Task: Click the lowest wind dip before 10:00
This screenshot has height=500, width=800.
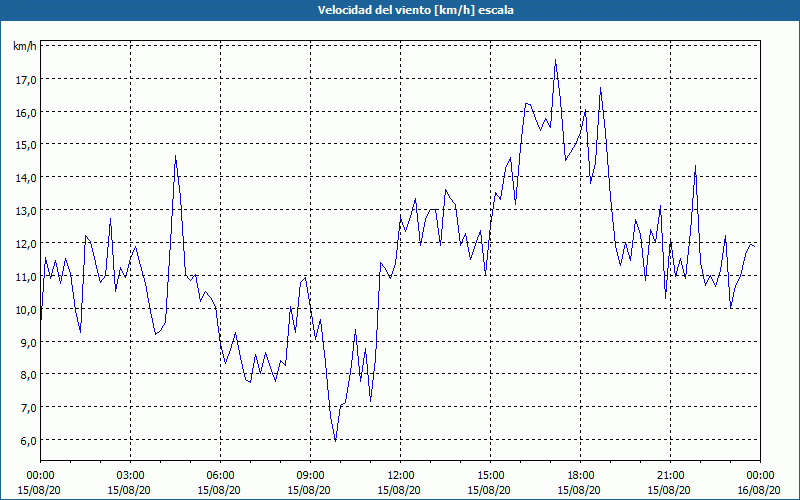Action: click(335, 441)
